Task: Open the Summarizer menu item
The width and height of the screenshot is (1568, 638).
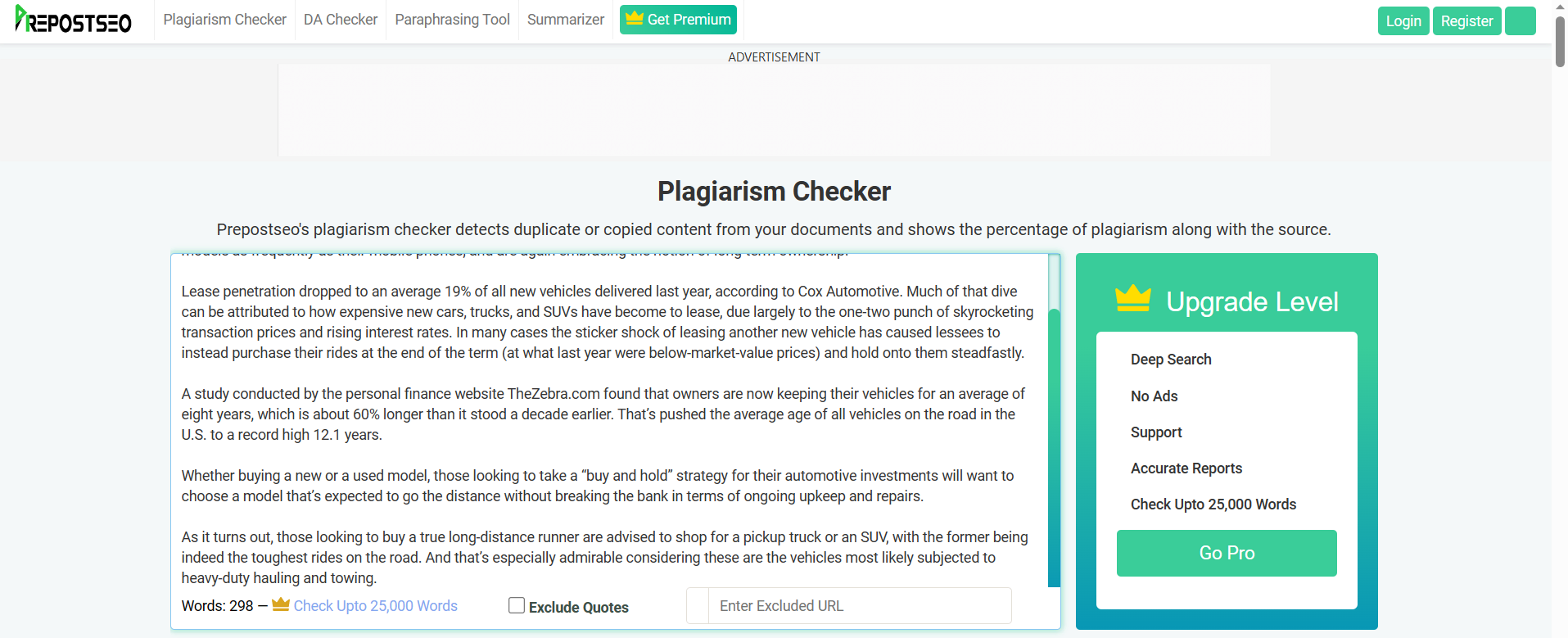Action: [x=566, y=20]
